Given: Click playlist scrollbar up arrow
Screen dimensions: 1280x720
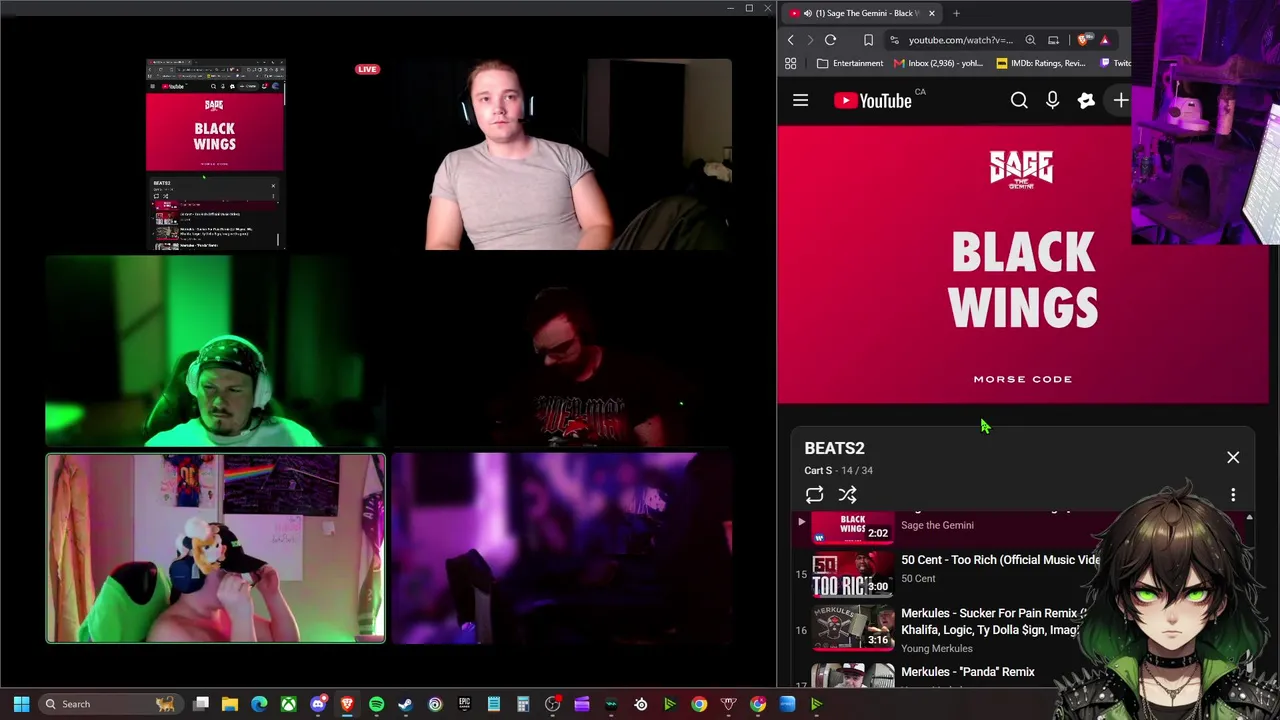Looking at the screenshot, I should pos(1249,517).
